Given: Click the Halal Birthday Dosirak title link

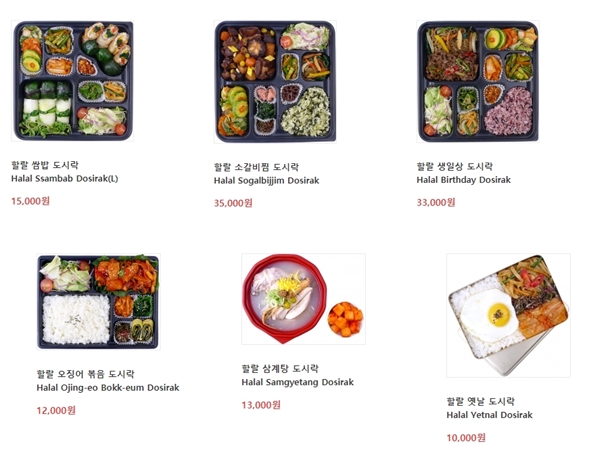Looking at the screenshot, I should pyautogui.click(x=463, y=180).
